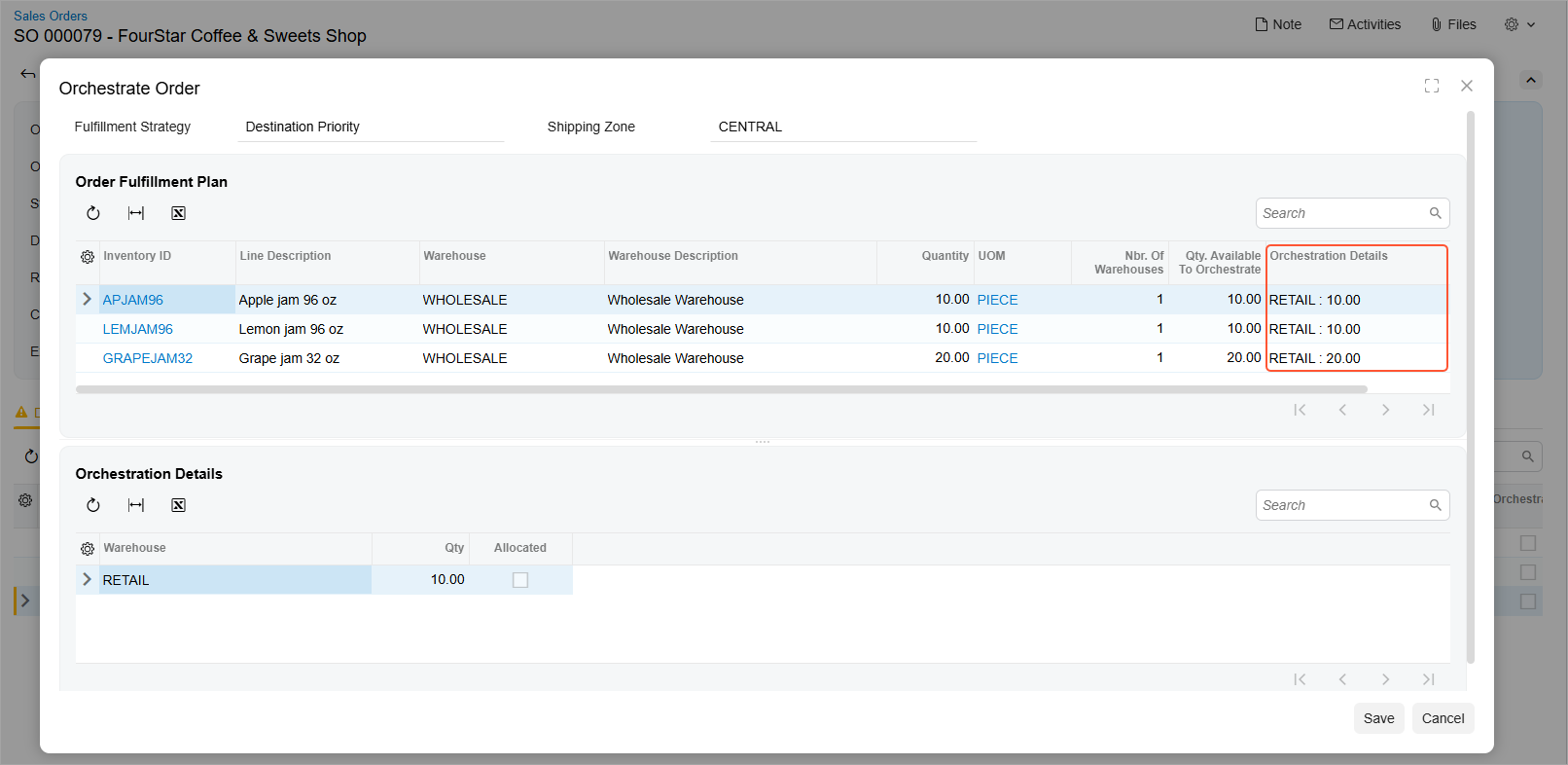
Task: Open the GRAPEJAM32 inventory link
Action: tap(148, 358)
